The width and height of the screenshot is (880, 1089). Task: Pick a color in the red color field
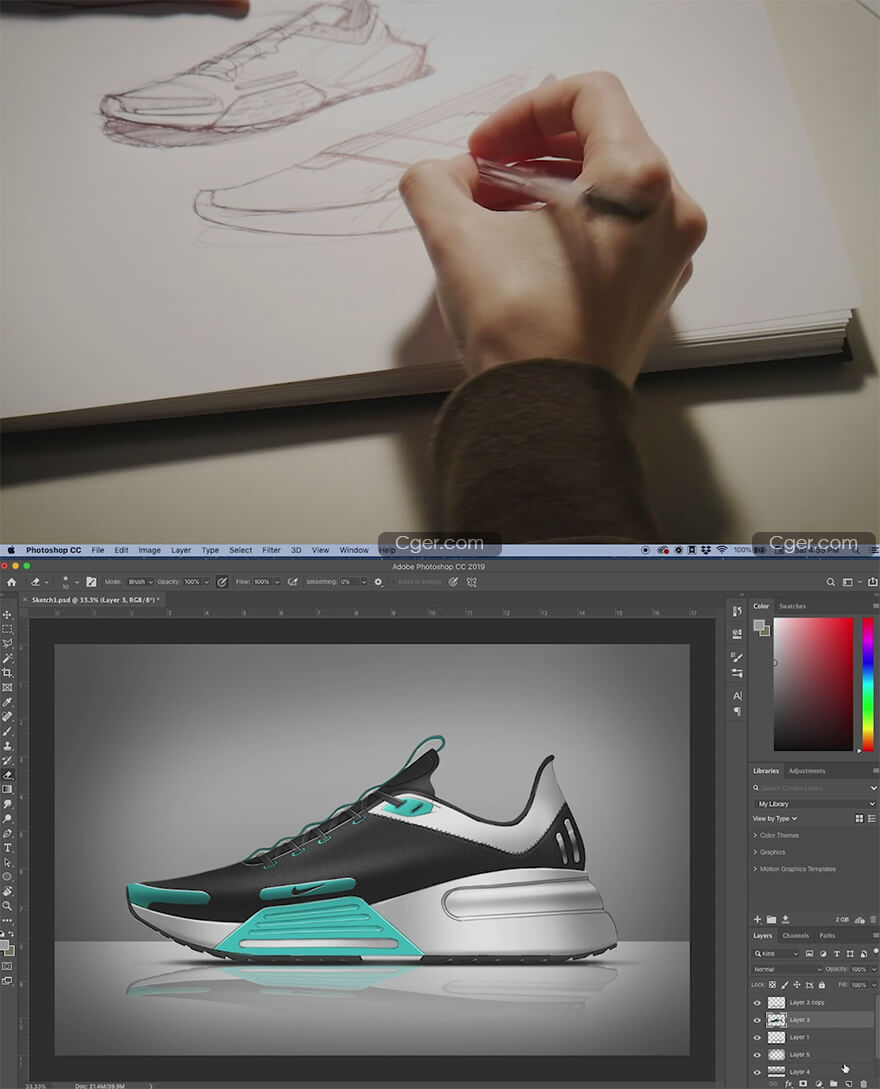pos(813,683)
